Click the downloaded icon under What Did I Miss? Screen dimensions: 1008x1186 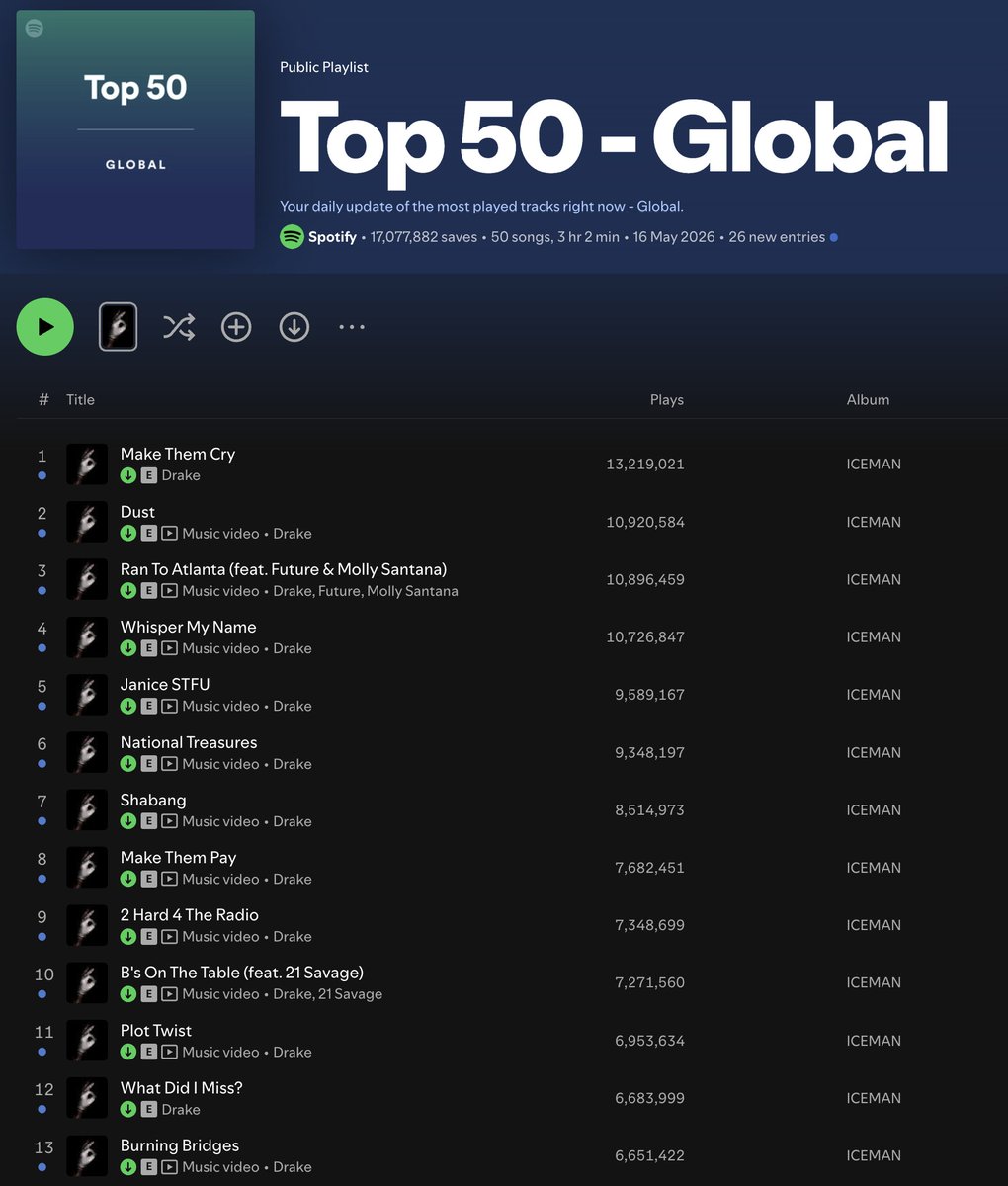point(128,1109)
